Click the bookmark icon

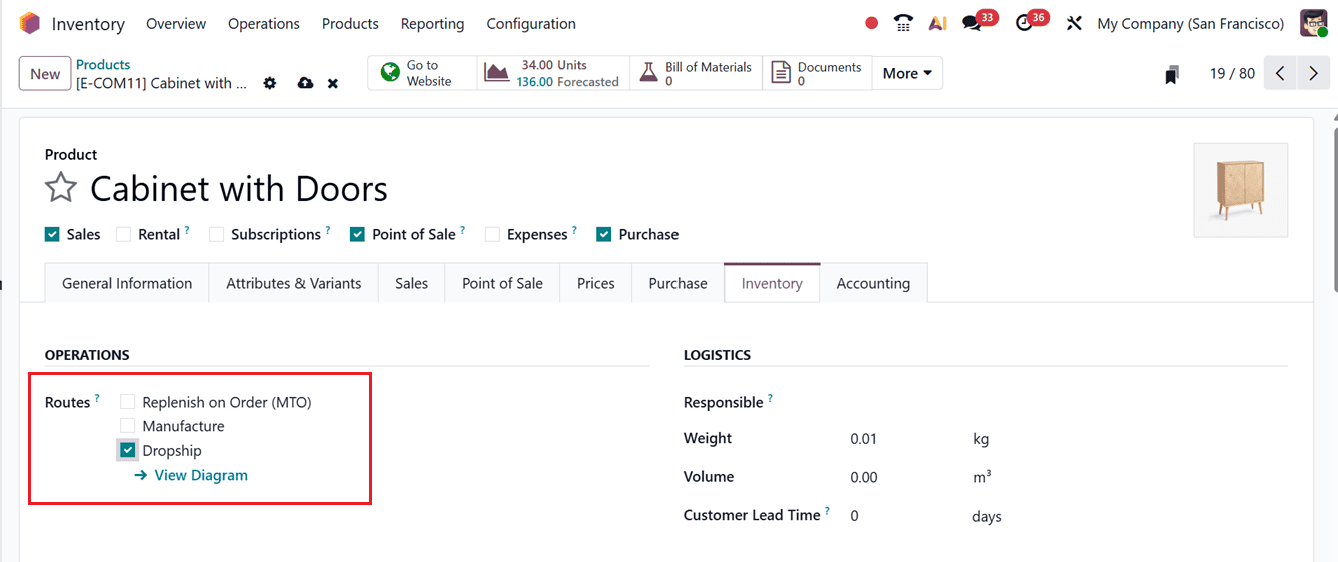[x=1172, y=74]
